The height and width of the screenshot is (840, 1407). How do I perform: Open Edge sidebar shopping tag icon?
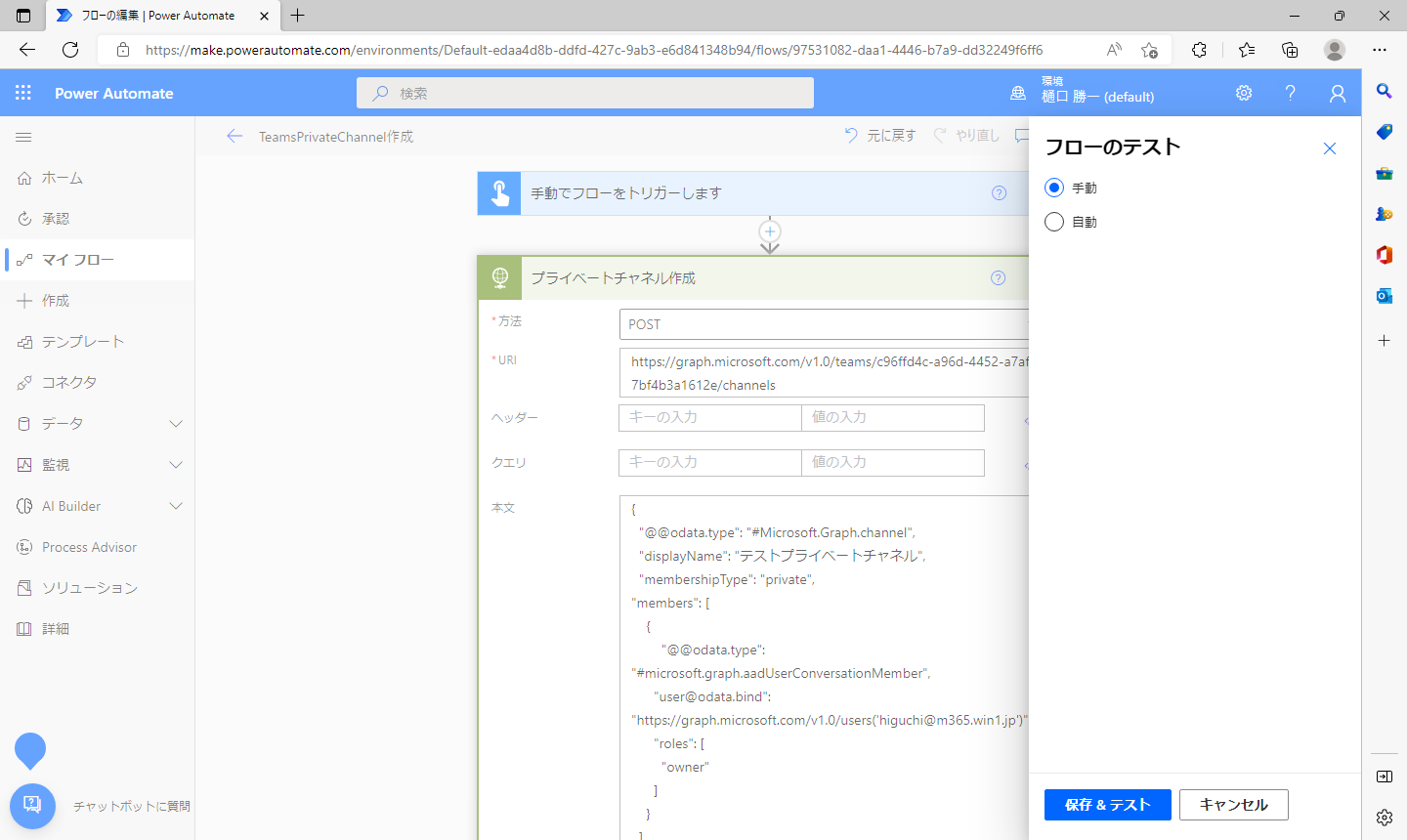click(x=1385, y=132)
